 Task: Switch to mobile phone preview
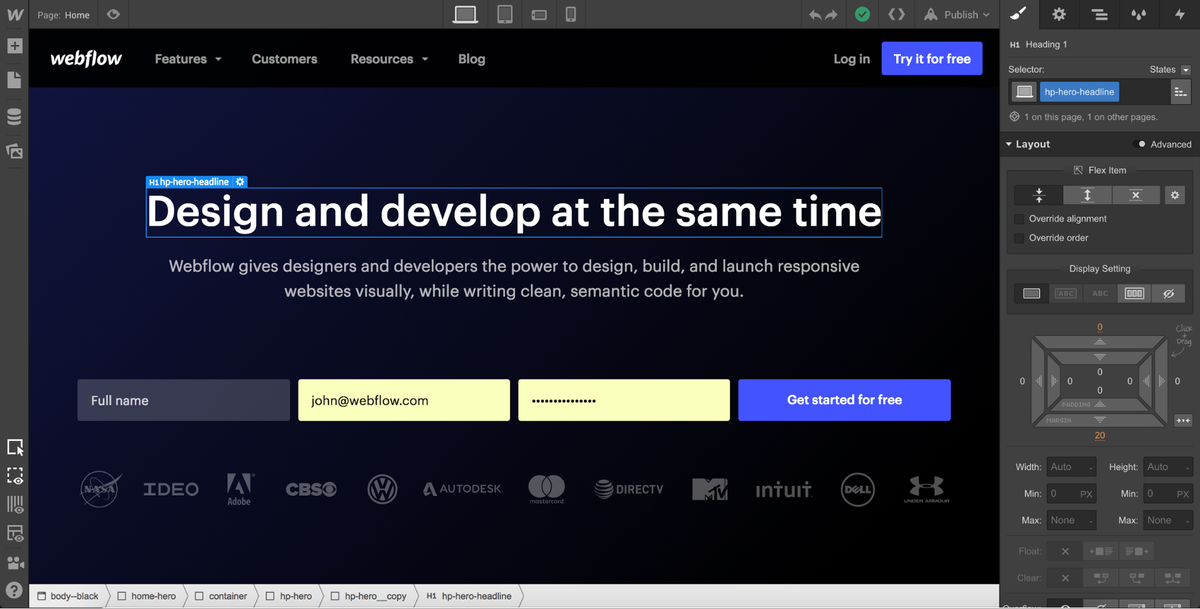(x=571, y=14)
